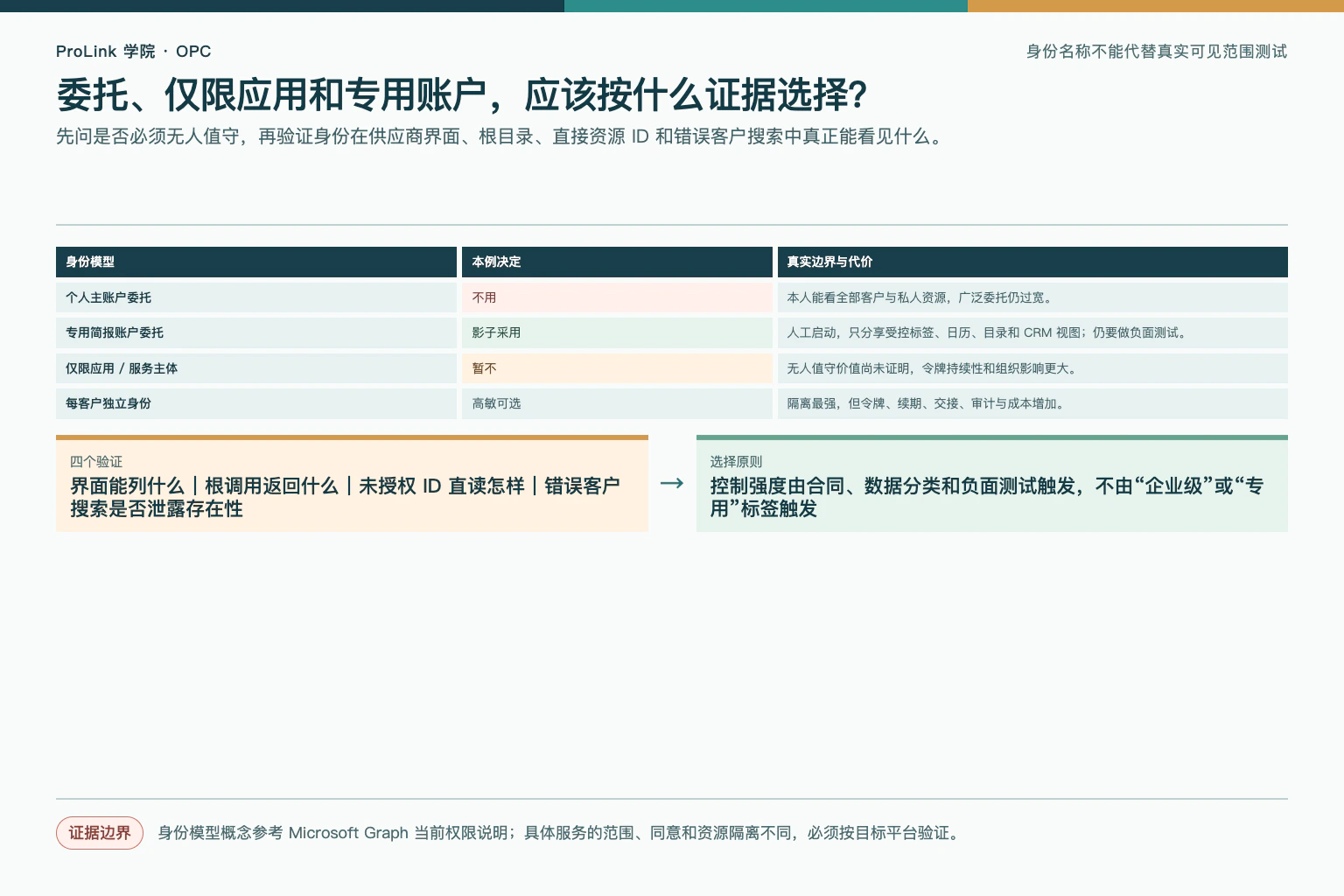This screenshot has height=896, width=1344.
Task: Click the 本例决定 column header
Action: click(617, 262)
